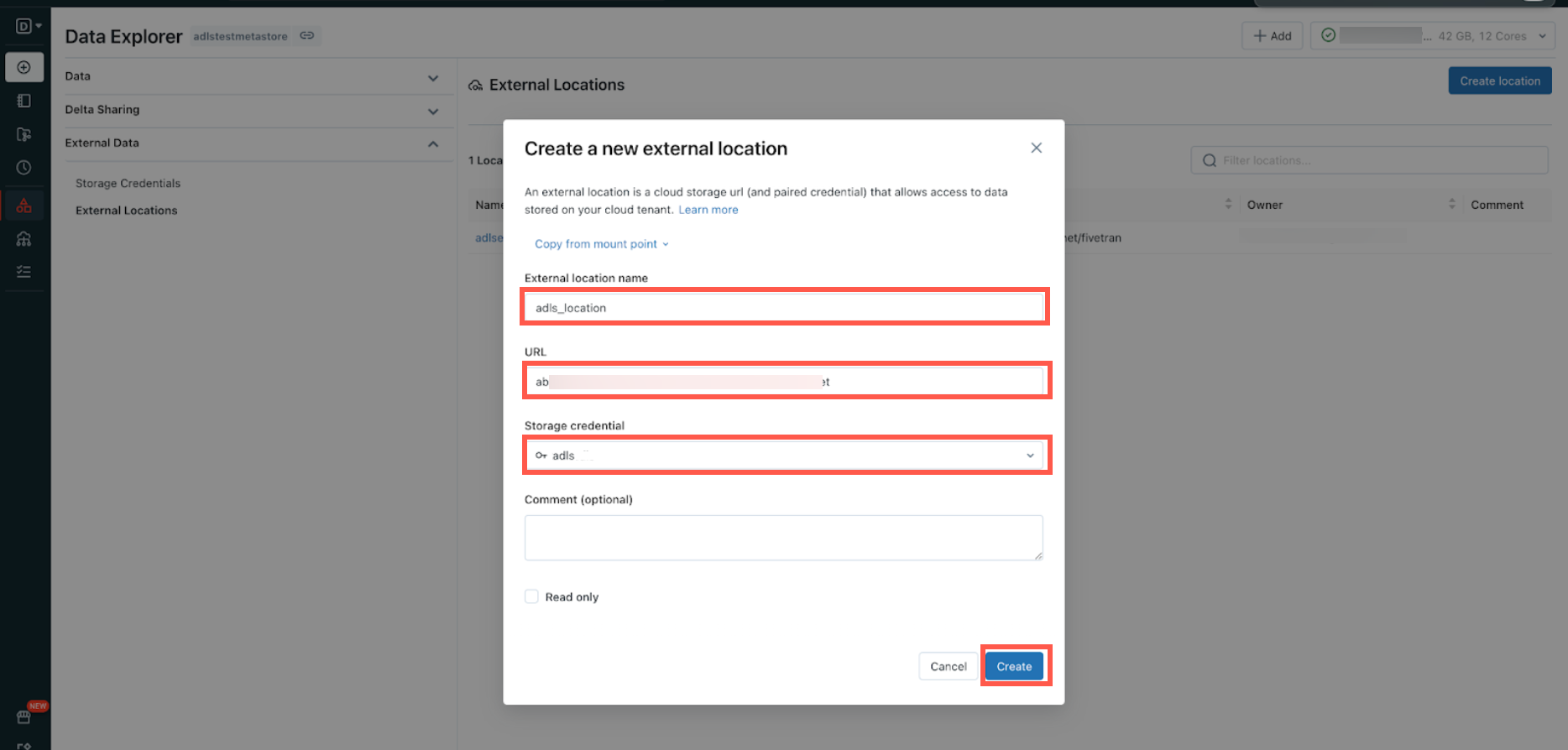Click the Create button
This screenshot has width=1568, height=750.
tap(1014, 666)
